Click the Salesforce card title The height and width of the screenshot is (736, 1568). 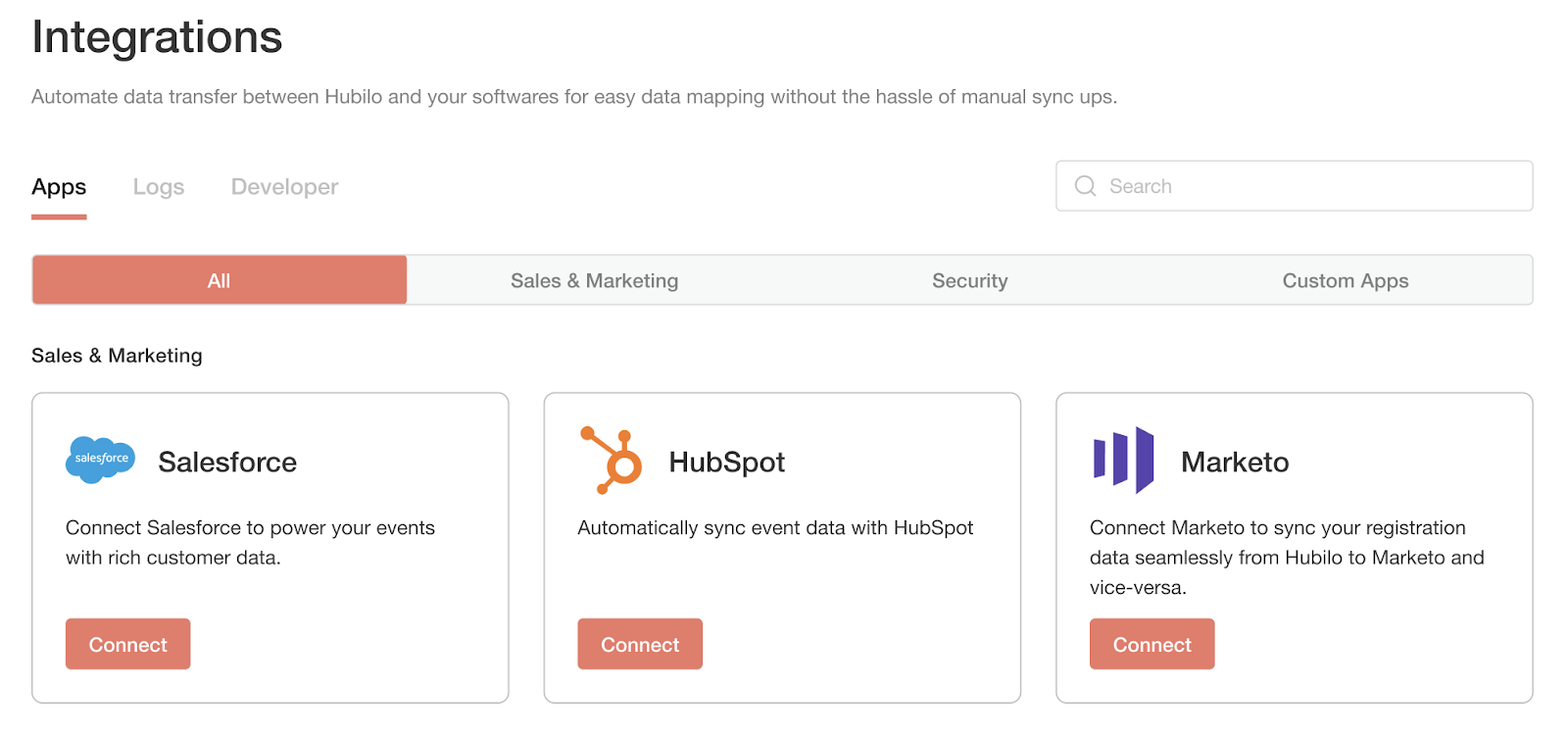point(227,462)
